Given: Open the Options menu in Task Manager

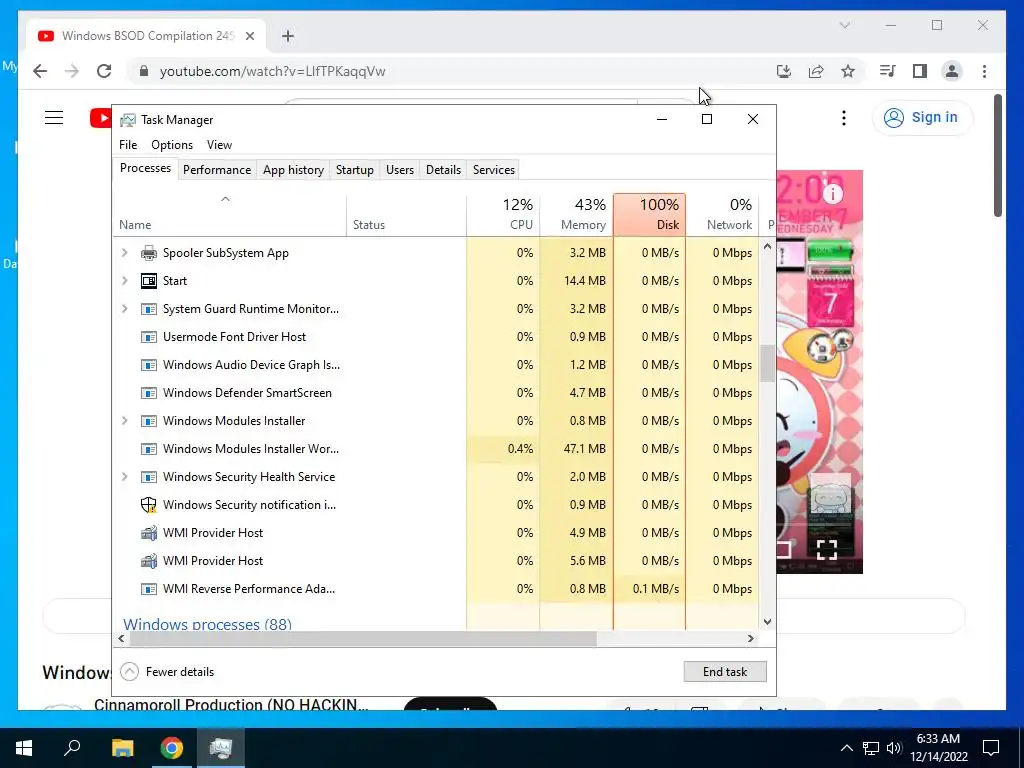Looking at the screenshot, I should coord(172,145).
